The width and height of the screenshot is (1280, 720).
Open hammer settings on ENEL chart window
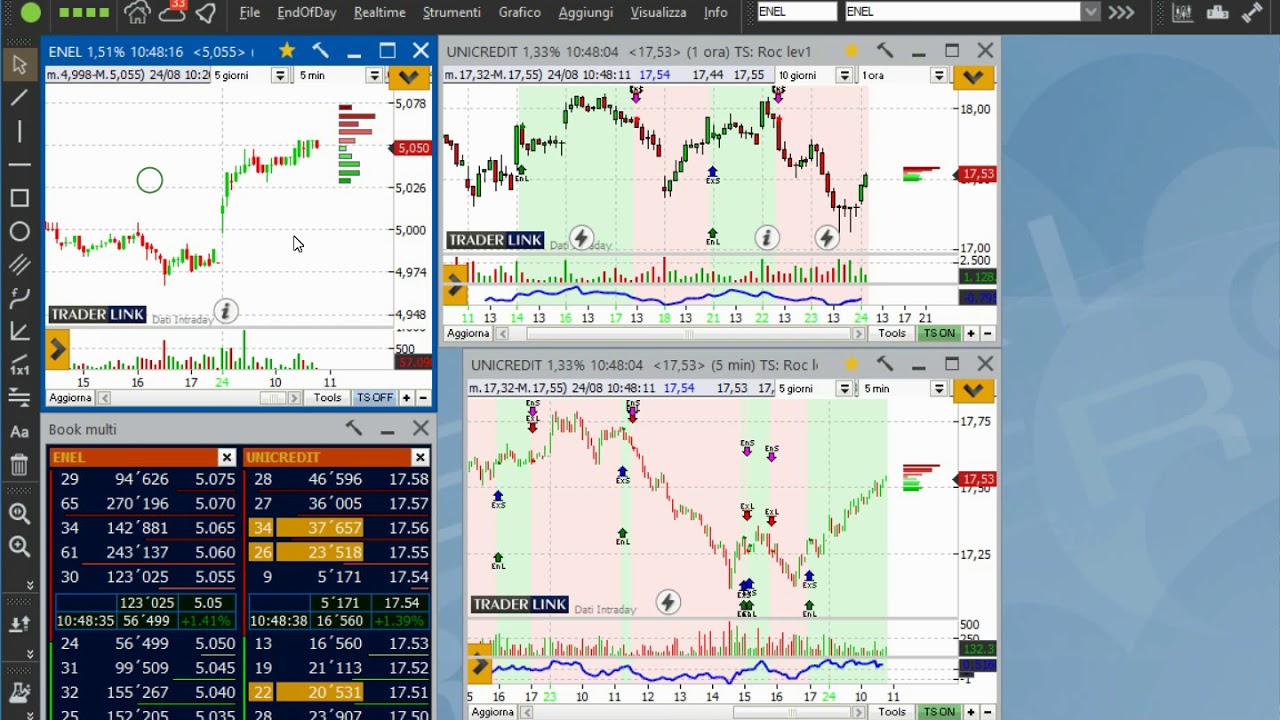(320, 50)
